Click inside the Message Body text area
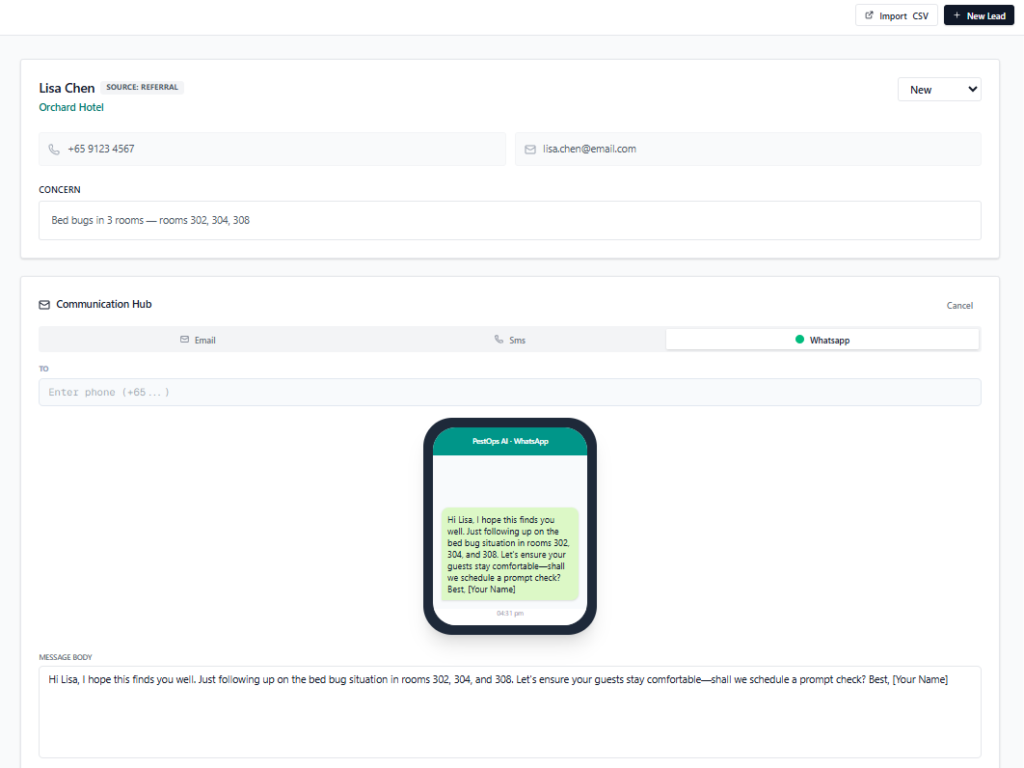The image size is (1024, 768). (509, 712)
